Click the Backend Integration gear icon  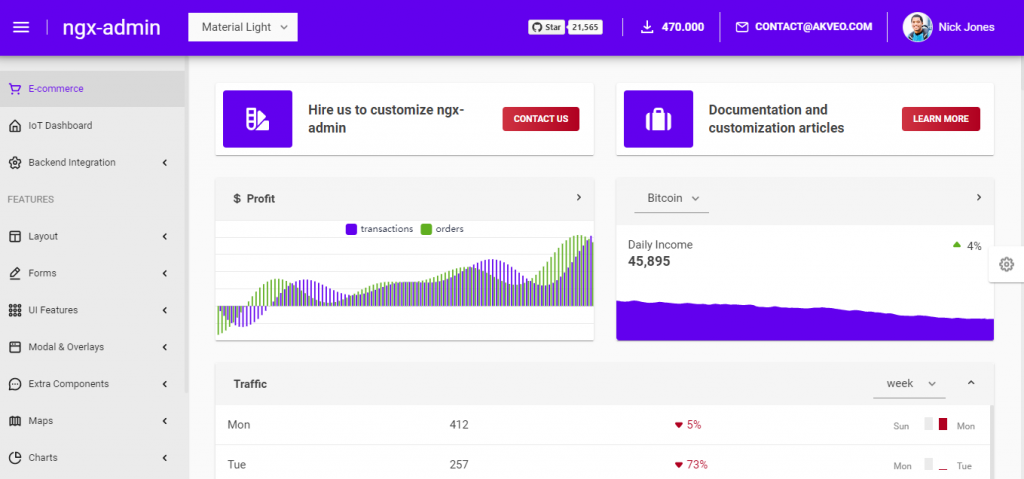[x=14, y=163]
